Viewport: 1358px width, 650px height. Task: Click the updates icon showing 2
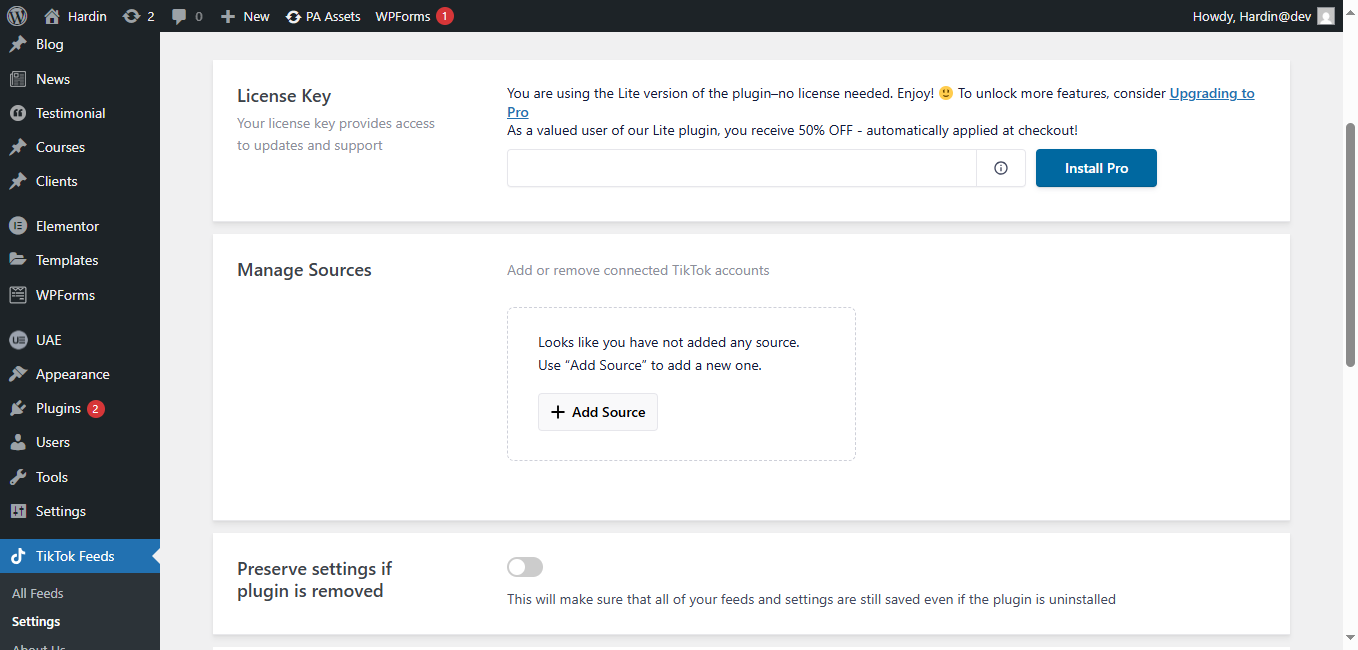pos(131,16)
